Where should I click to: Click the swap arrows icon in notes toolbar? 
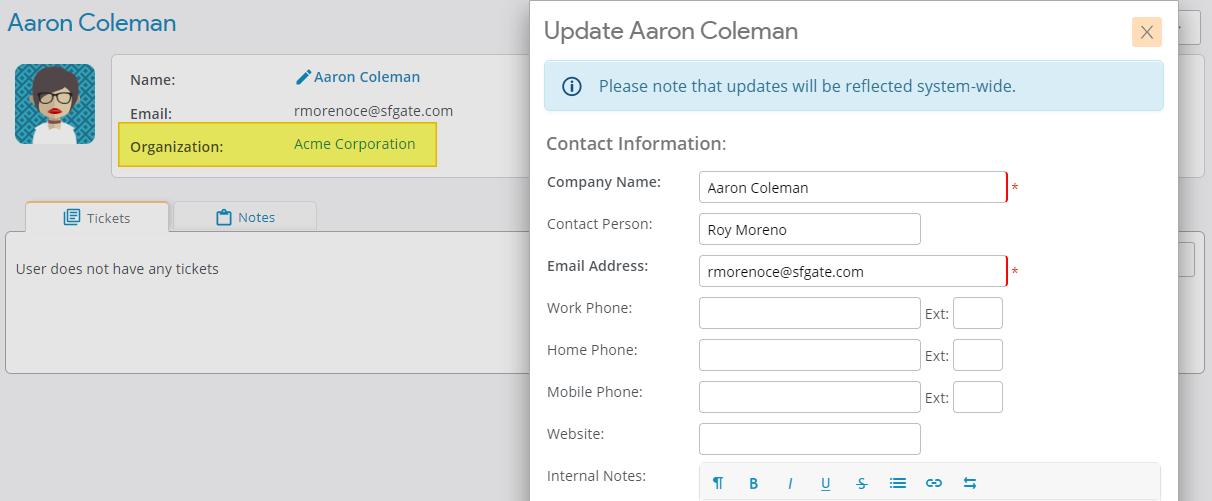[970, 483]
